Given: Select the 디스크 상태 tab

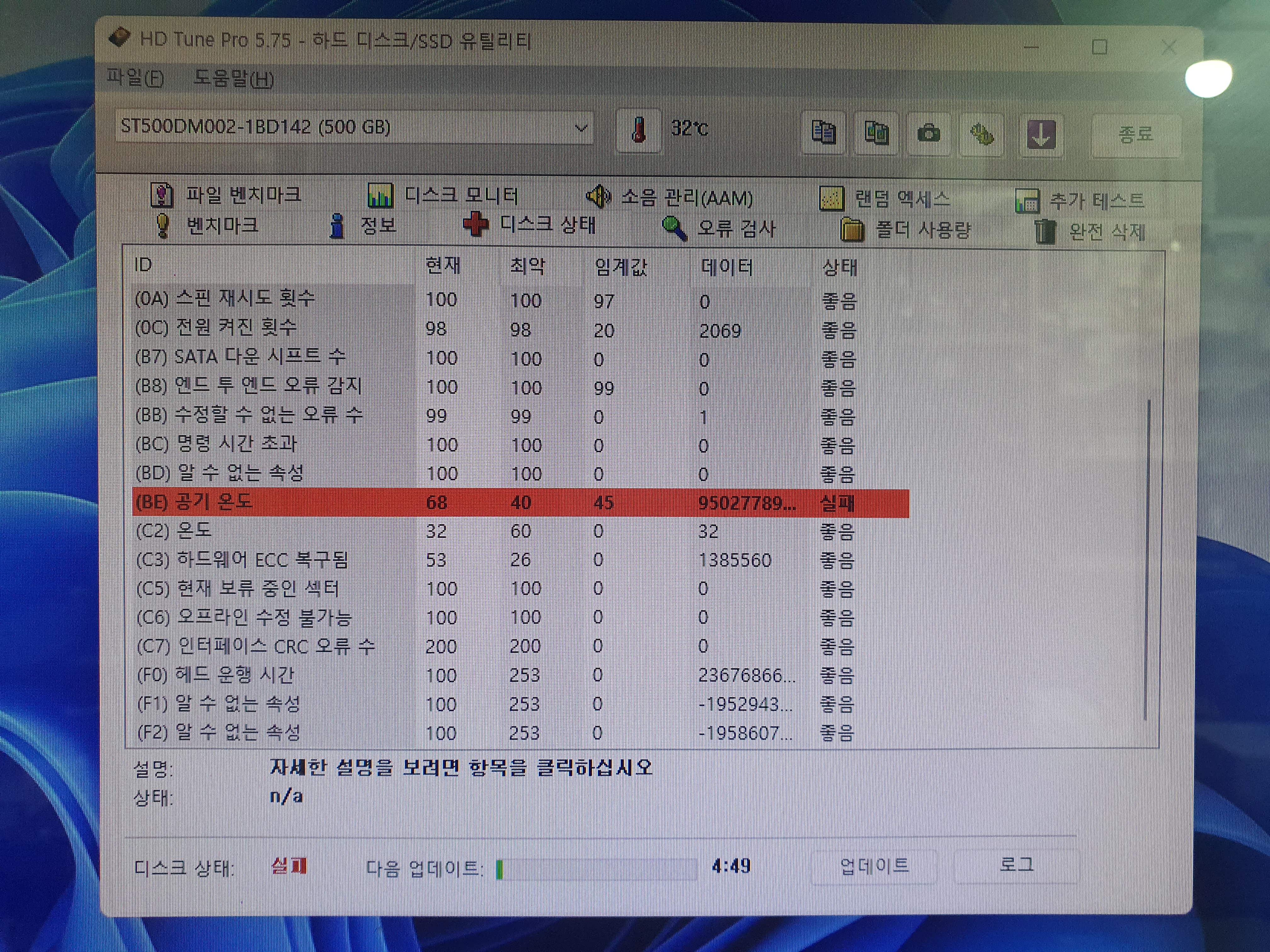Looking at the screenshot, I should pos(529,224).
